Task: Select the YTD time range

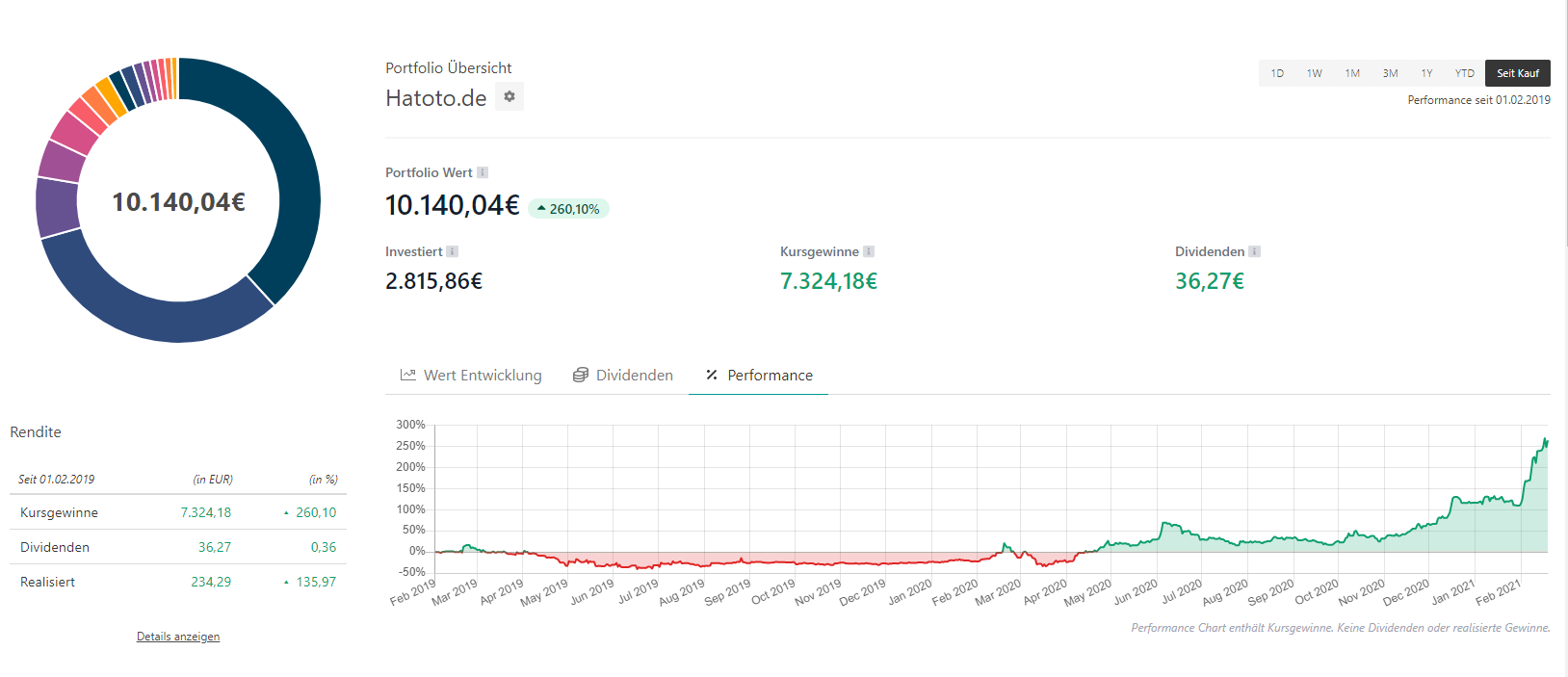Action: pyautogui.click(x=1465, y=73)
